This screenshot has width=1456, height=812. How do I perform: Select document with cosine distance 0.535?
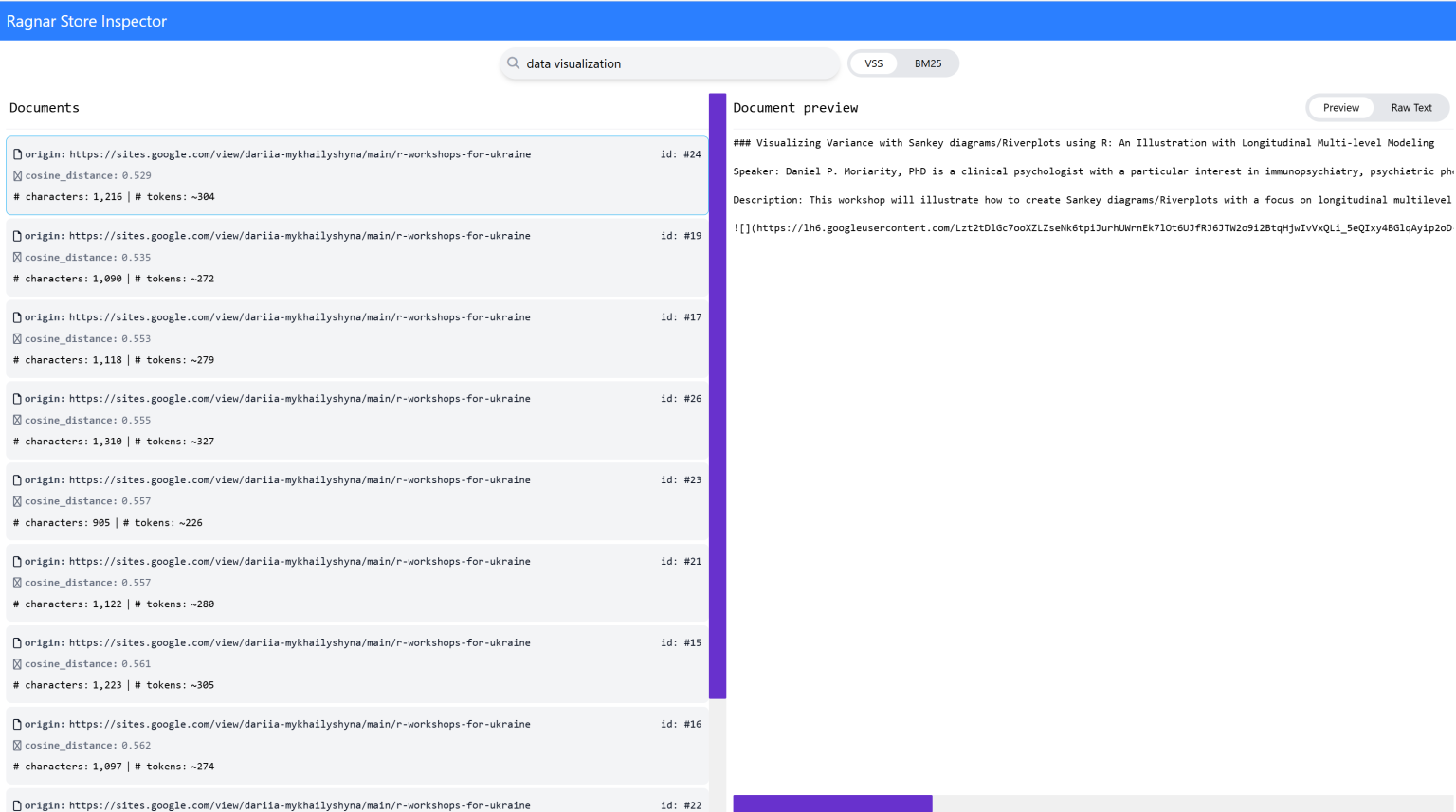click(x=356, y=257)
